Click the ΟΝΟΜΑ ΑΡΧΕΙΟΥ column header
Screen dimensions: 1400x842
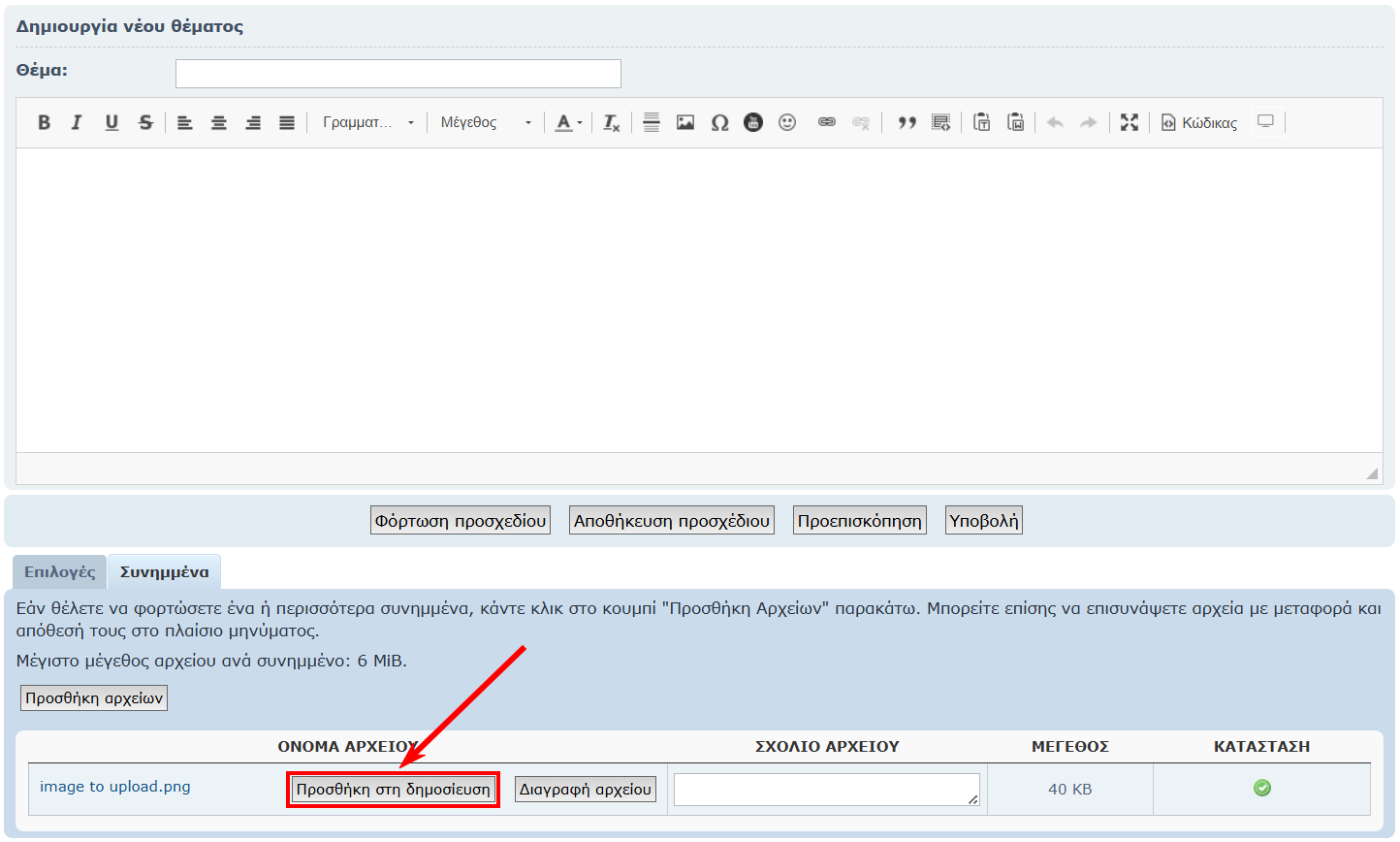click(347, 747)
